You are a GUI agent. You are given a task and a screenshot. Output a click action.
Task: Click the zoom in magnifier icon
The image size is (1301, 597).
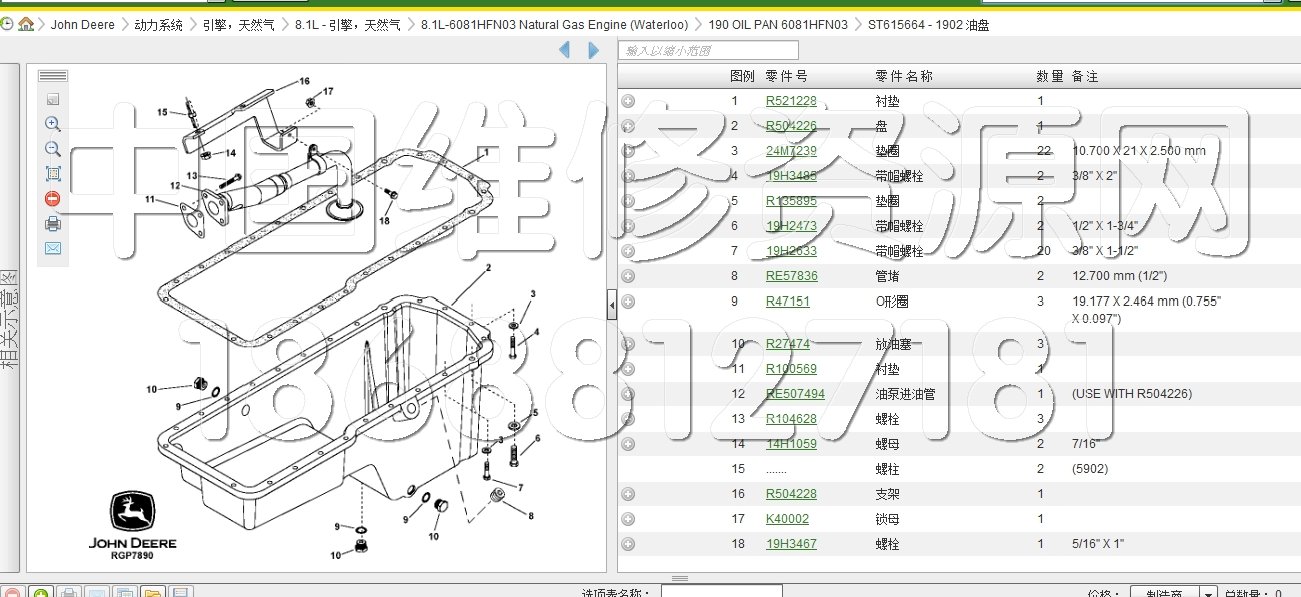(x=53, y=124)
